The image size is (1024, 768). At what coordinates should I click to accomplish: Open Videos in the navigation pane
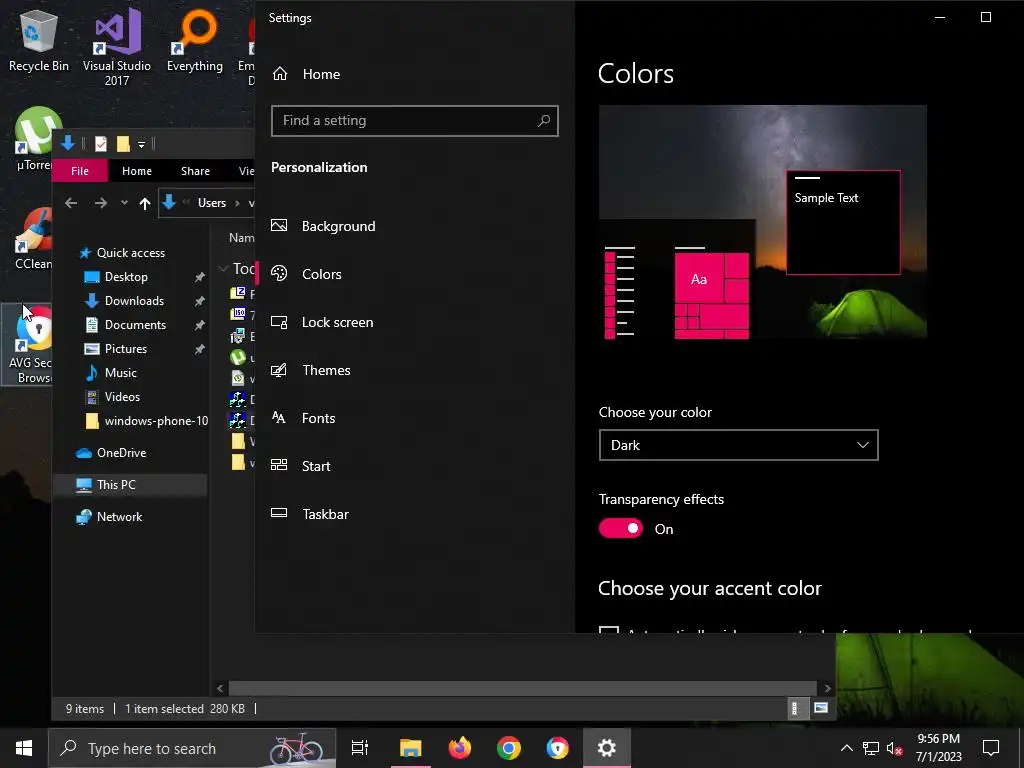point(112,397)
